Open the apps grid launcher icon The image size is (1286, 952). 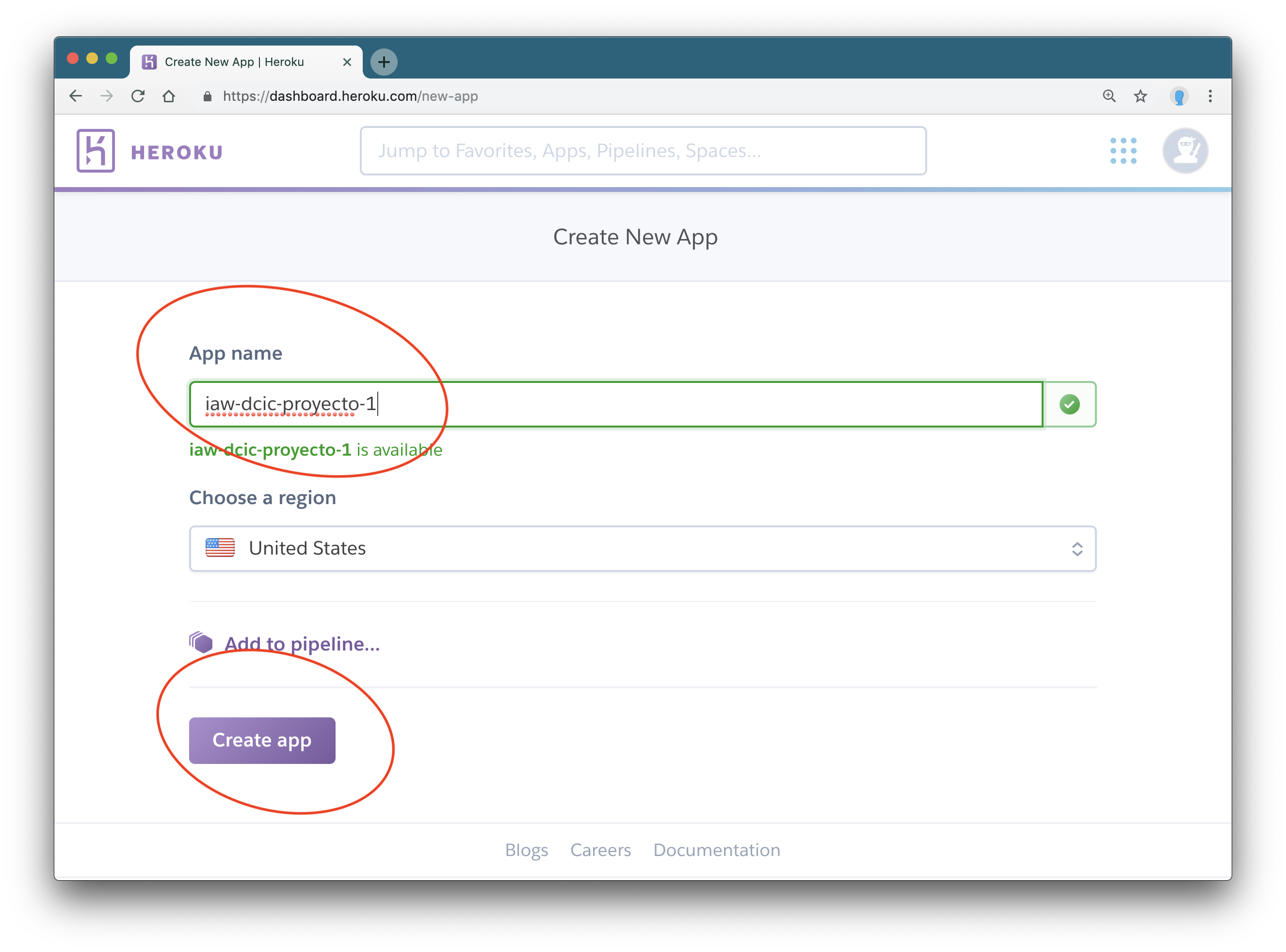[x=1123, y=151]
